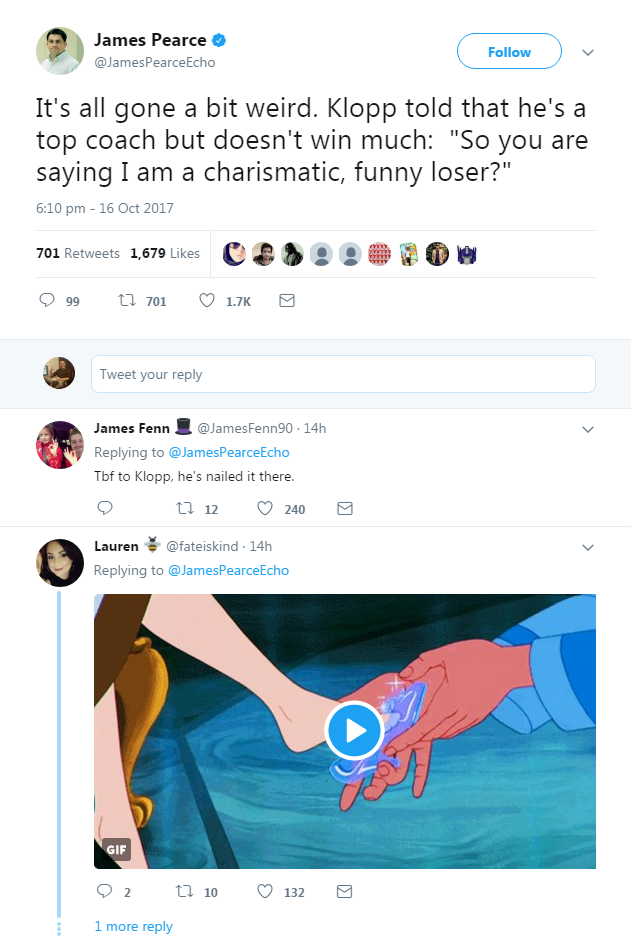The height and width of the screenshot is (941, 631).
Task: Like Lauren's GIF tweet with 132
Action: 265,891
